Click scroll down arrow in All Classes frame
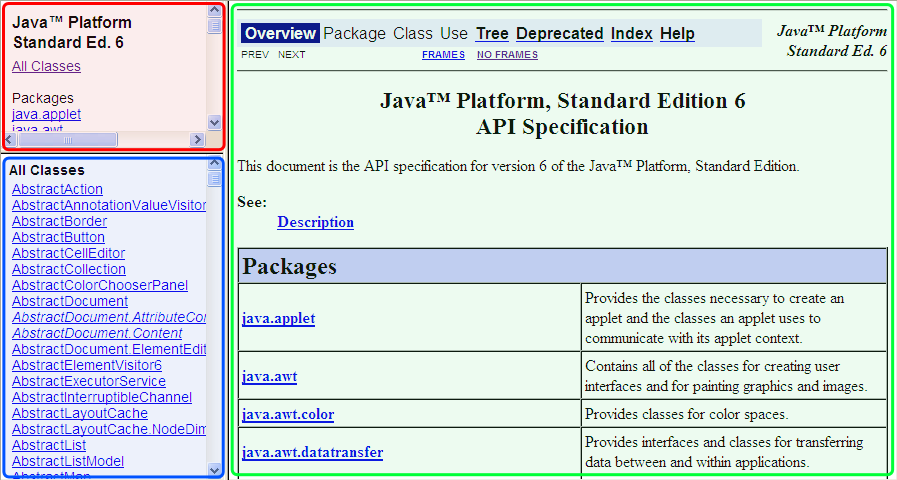897x480 pixels. (215, 470)
